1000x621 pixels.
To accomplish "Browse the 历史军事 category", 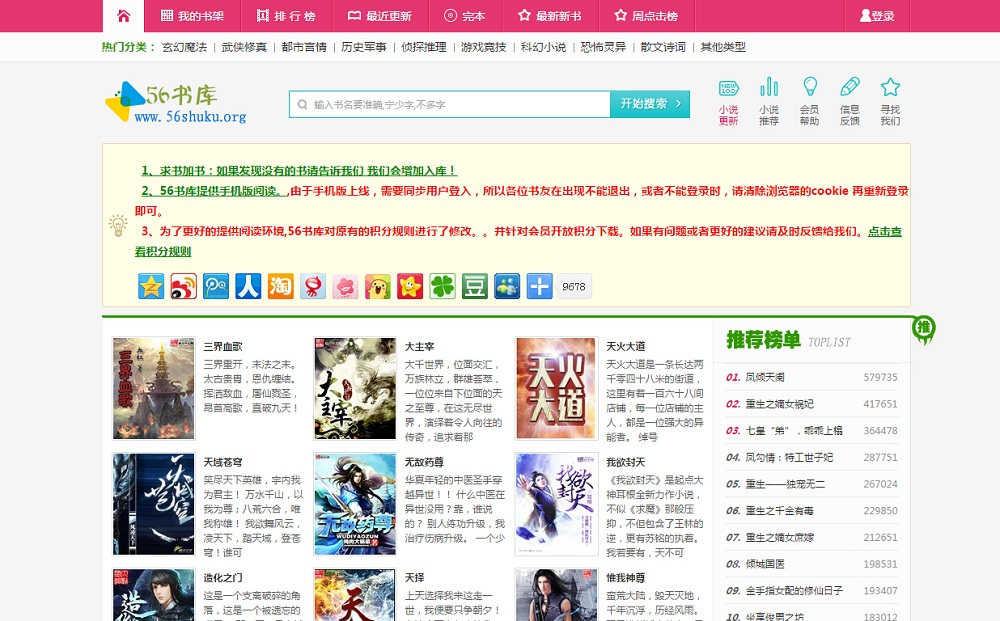I will [x=364, y=47].
